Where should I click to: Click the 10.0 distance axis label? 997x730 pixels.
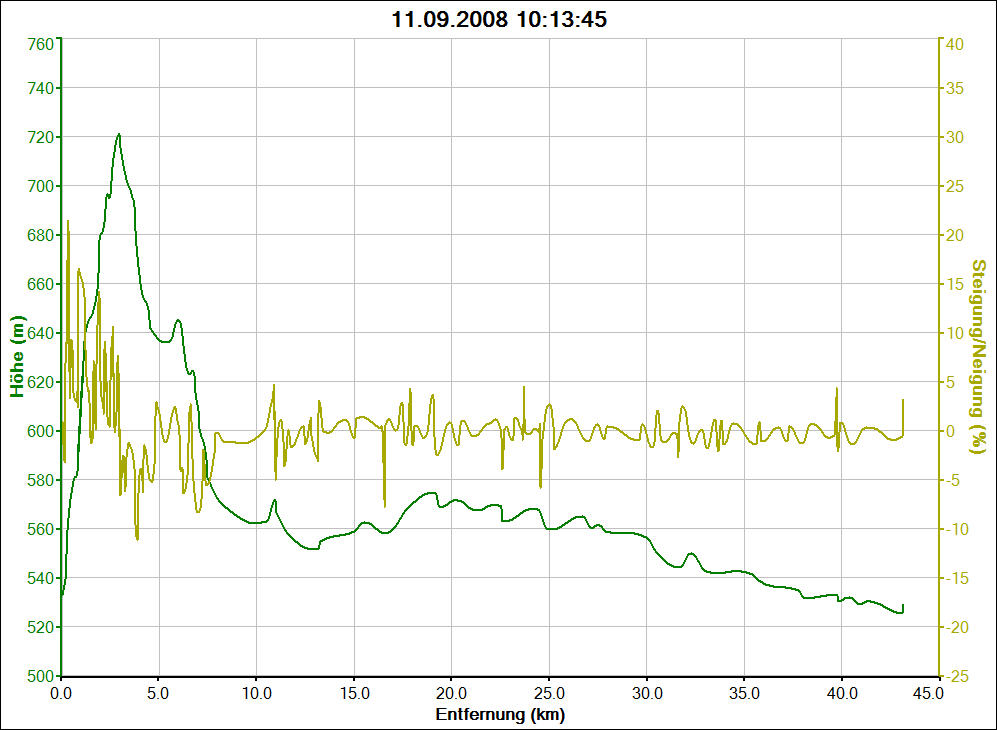pyautogui.click(x=257, y=693)
